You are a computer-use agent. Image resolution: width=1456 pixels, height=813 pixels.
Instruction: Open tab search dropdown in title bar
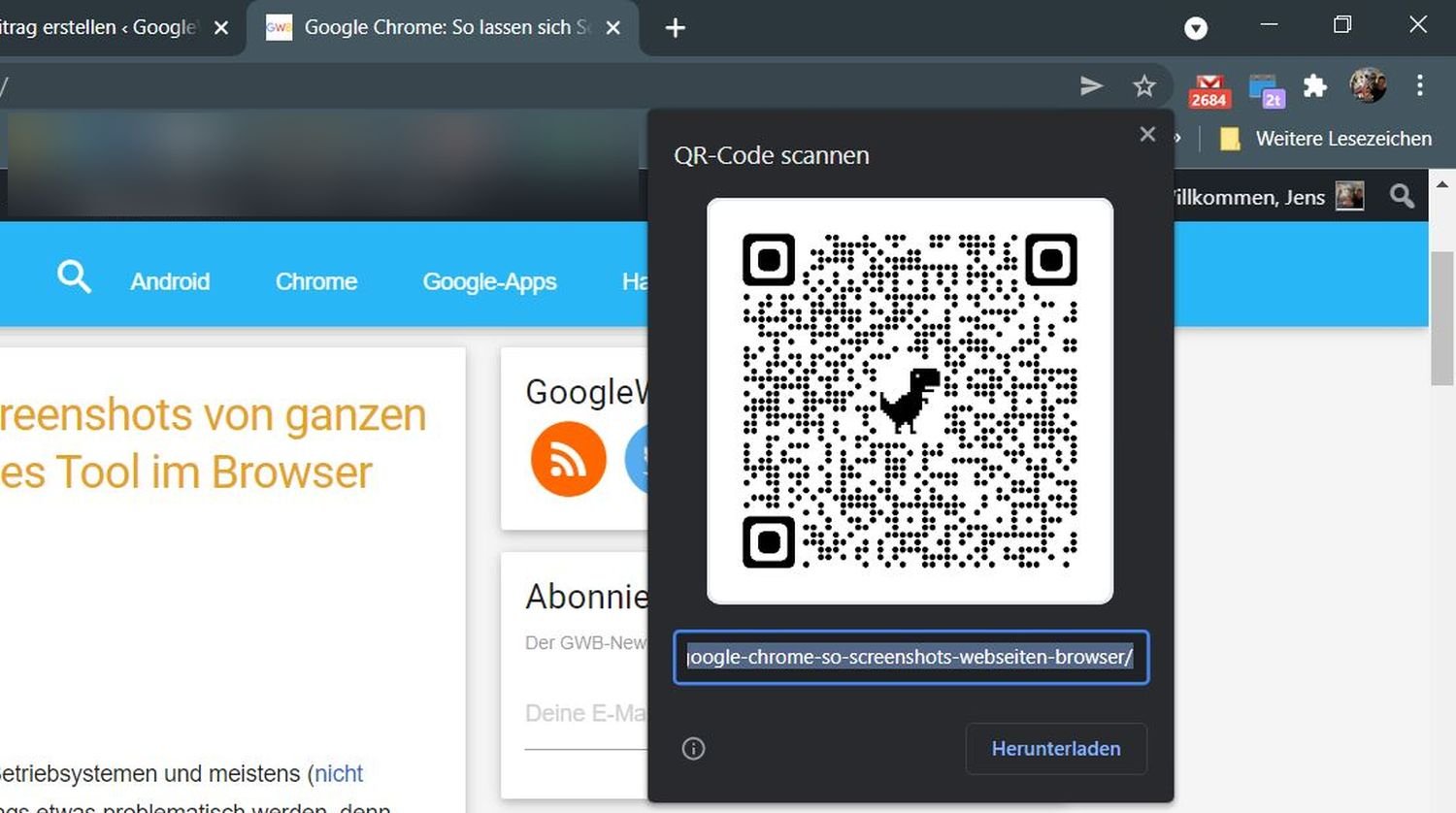point(1196,28)
